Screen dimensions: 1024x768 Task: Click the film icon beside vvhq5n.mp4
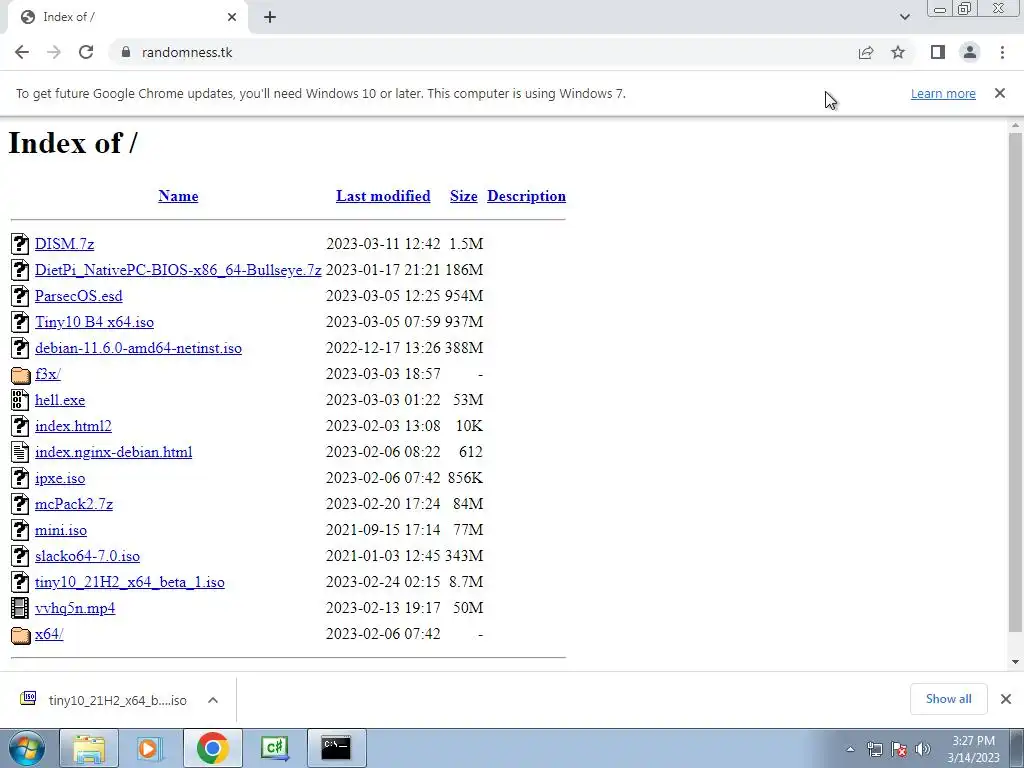[20, 608]
